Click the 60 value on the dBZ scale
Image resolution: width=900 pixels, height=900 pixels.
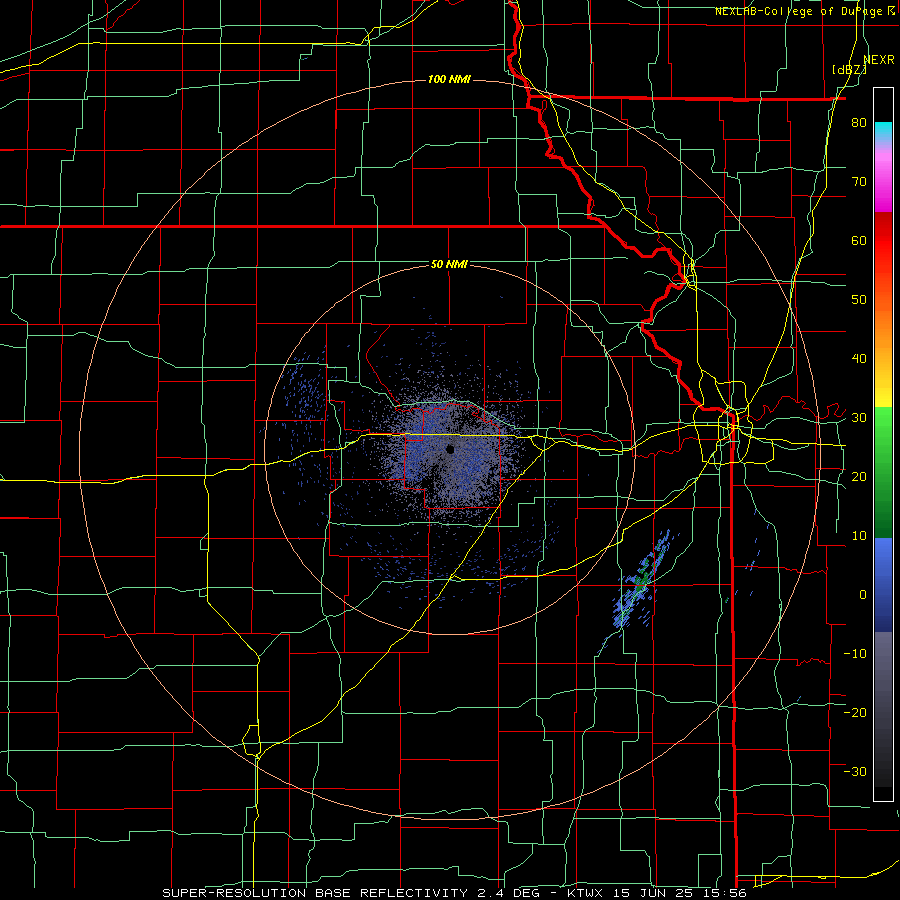[x=859, y=240]
